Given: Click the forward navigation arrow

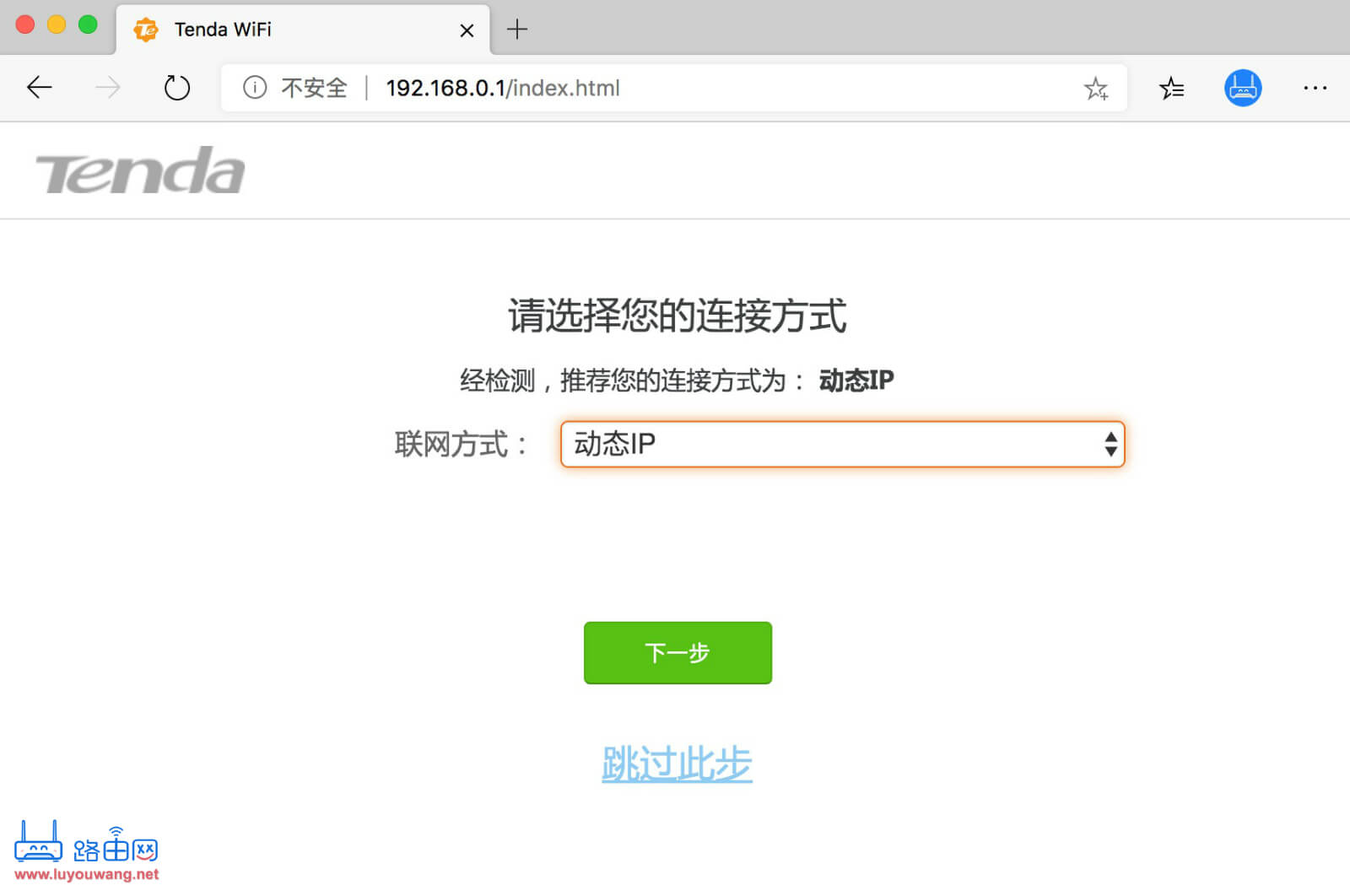Looking at the screenshot, I should coord(105,87).
